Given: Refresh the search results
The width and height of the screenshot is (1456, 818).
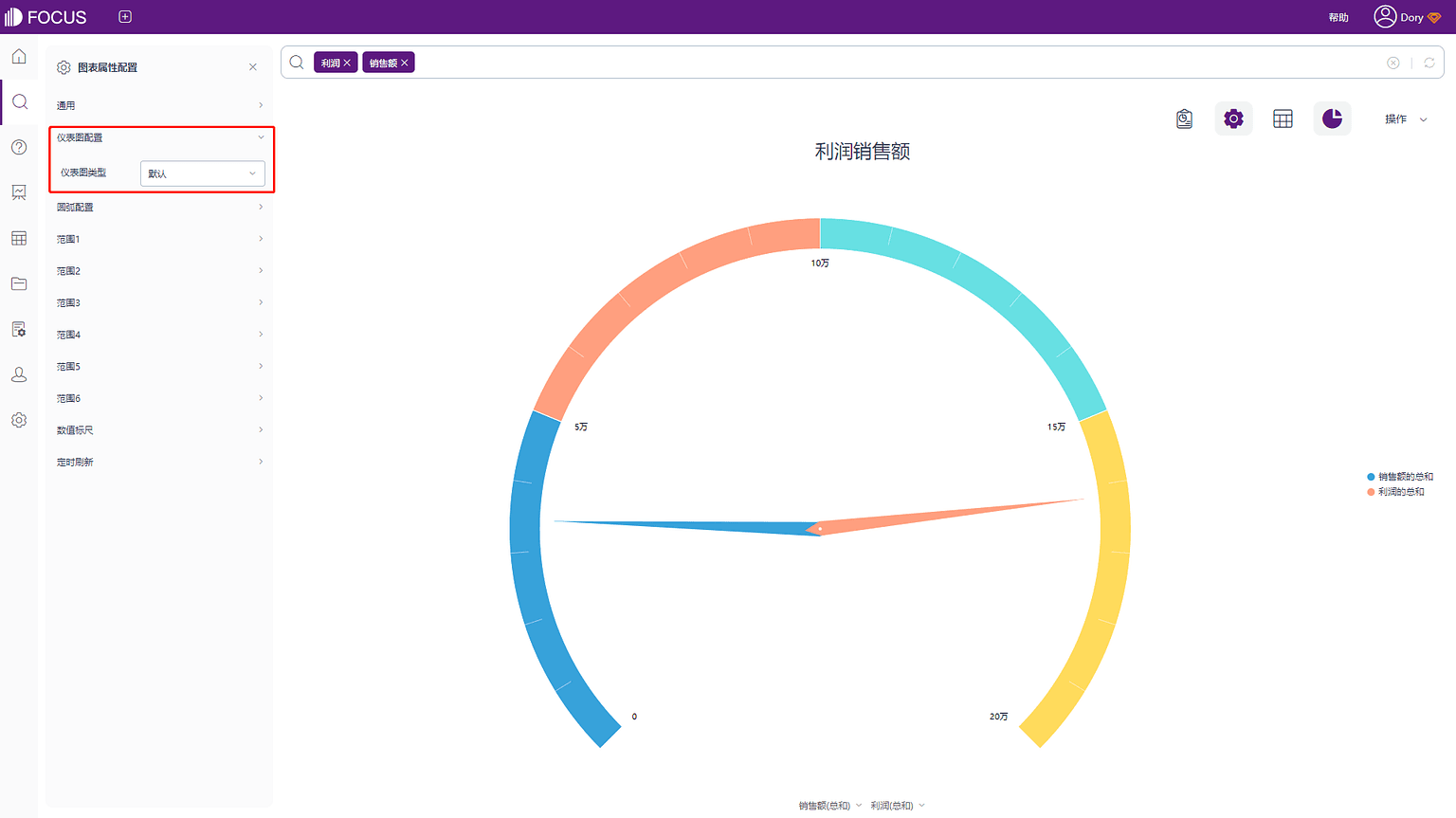Looking at the screenshot, I should pyautogui.click(x=1429, y=63).
